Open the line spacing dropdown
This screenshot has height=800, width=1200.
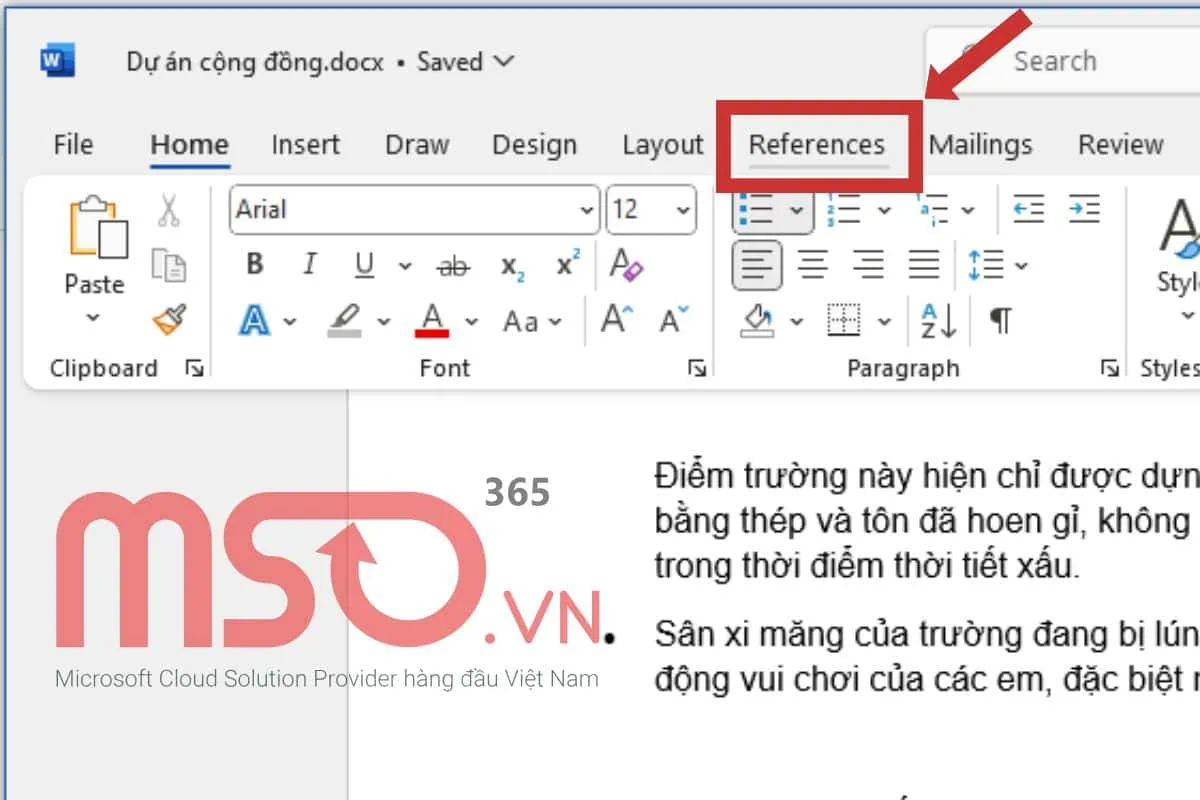[x=1021, y=266]
